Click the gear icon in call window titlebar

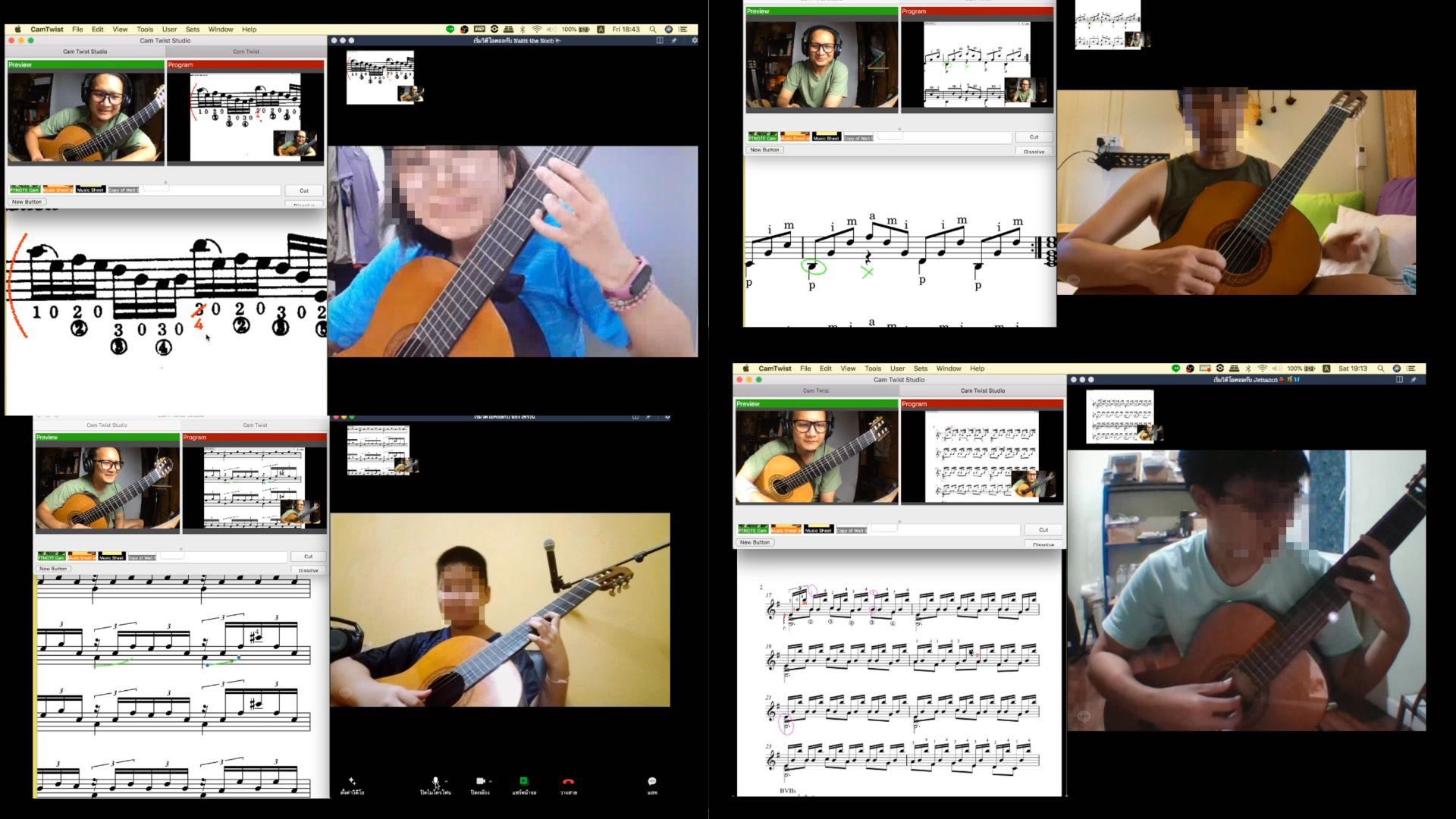pos(694,41)
